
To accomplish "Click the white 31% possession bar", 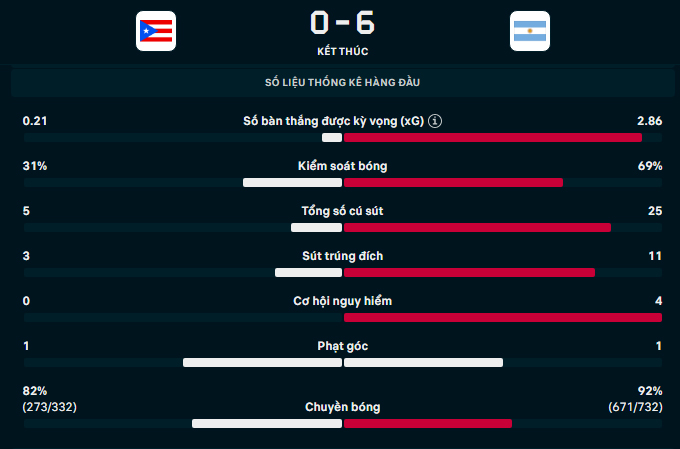I will 293,183.
